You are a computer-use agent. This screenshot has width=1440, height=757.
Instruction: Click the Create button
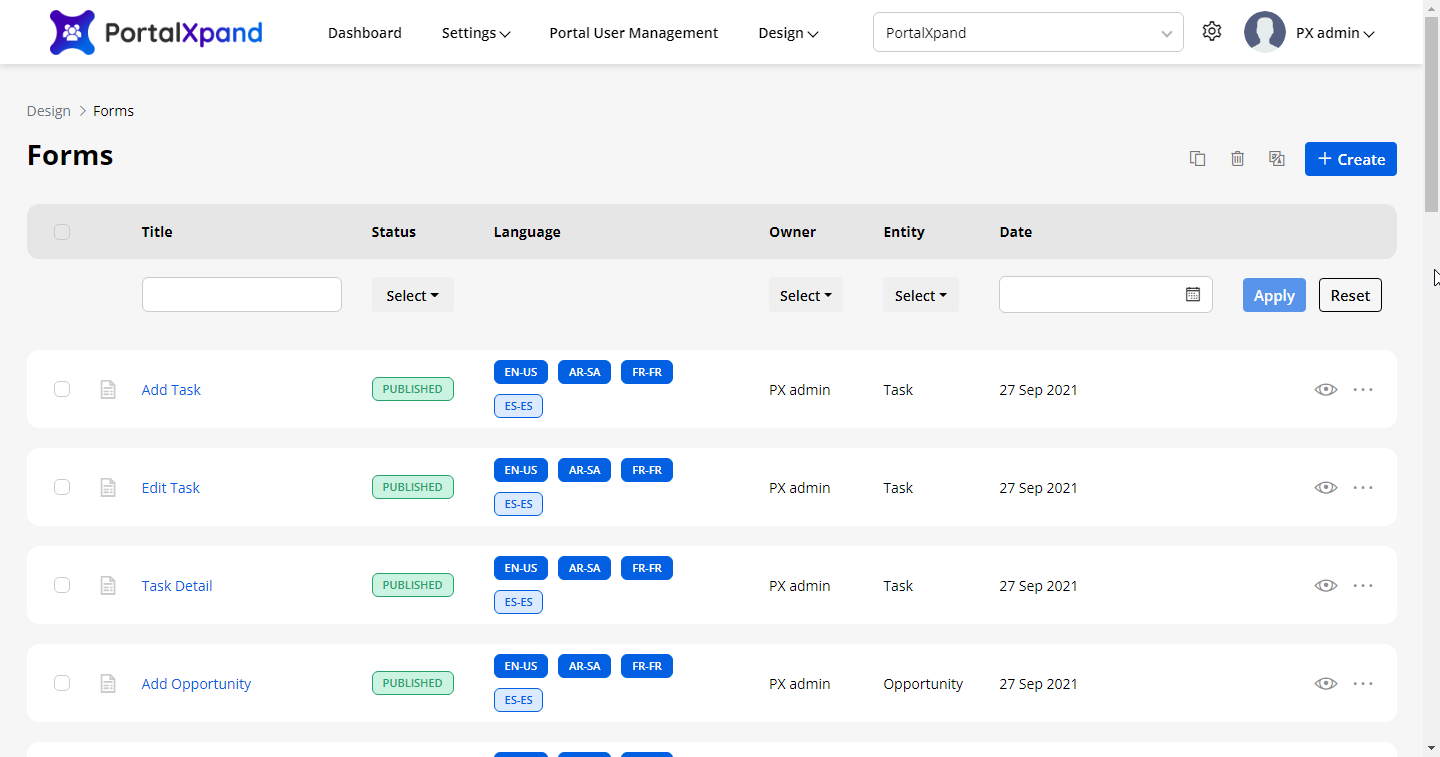(1350, 159)
